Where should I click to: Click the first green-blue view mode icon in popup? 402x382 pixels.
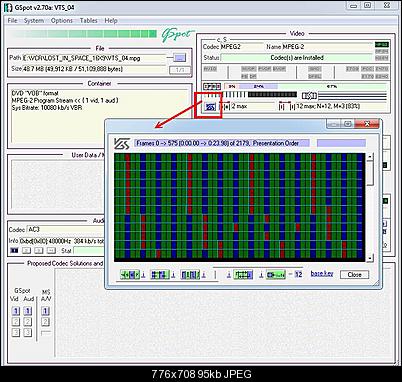coord(130,275)
